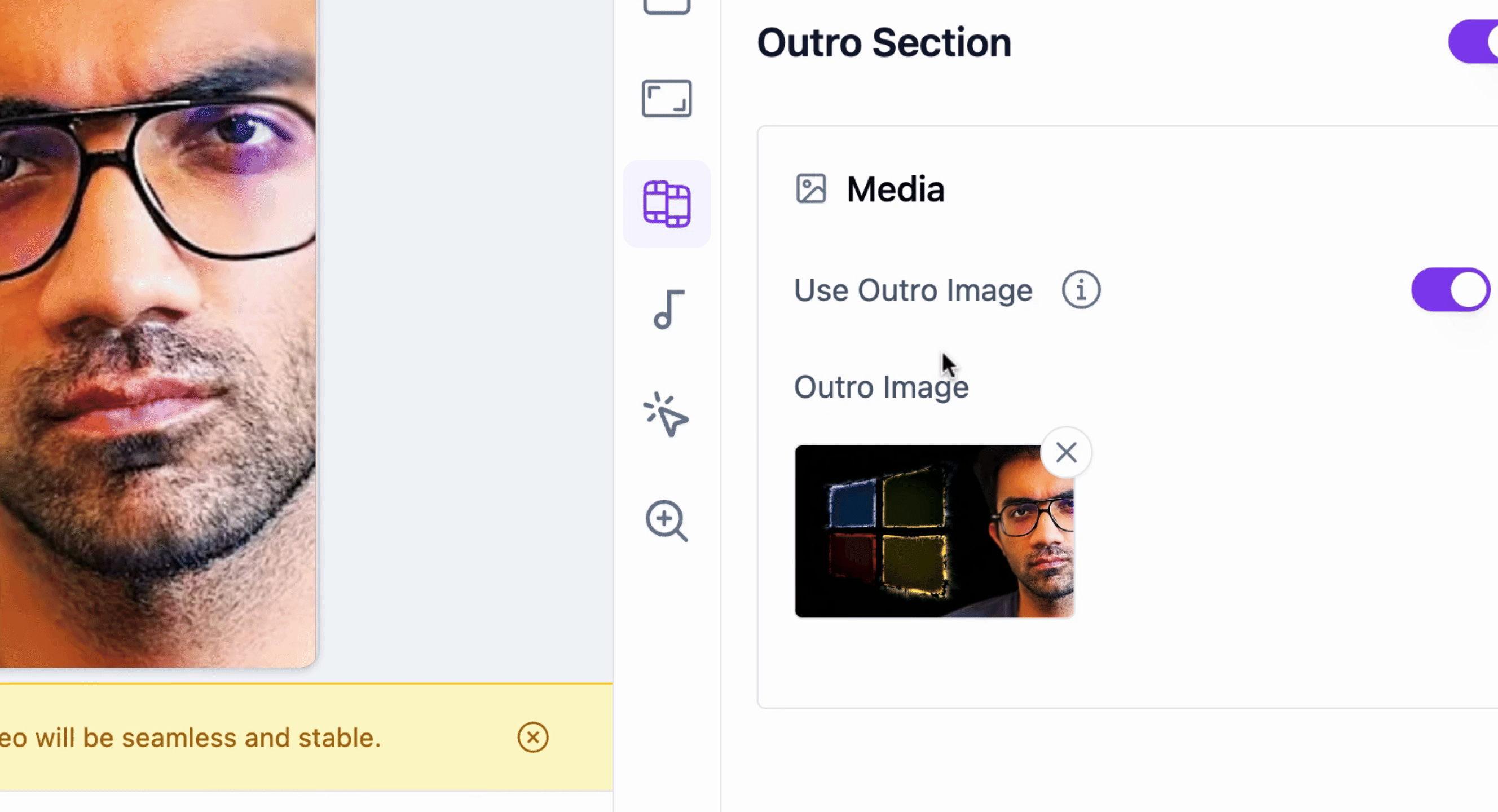Click the outro image thumbnail

934,531
